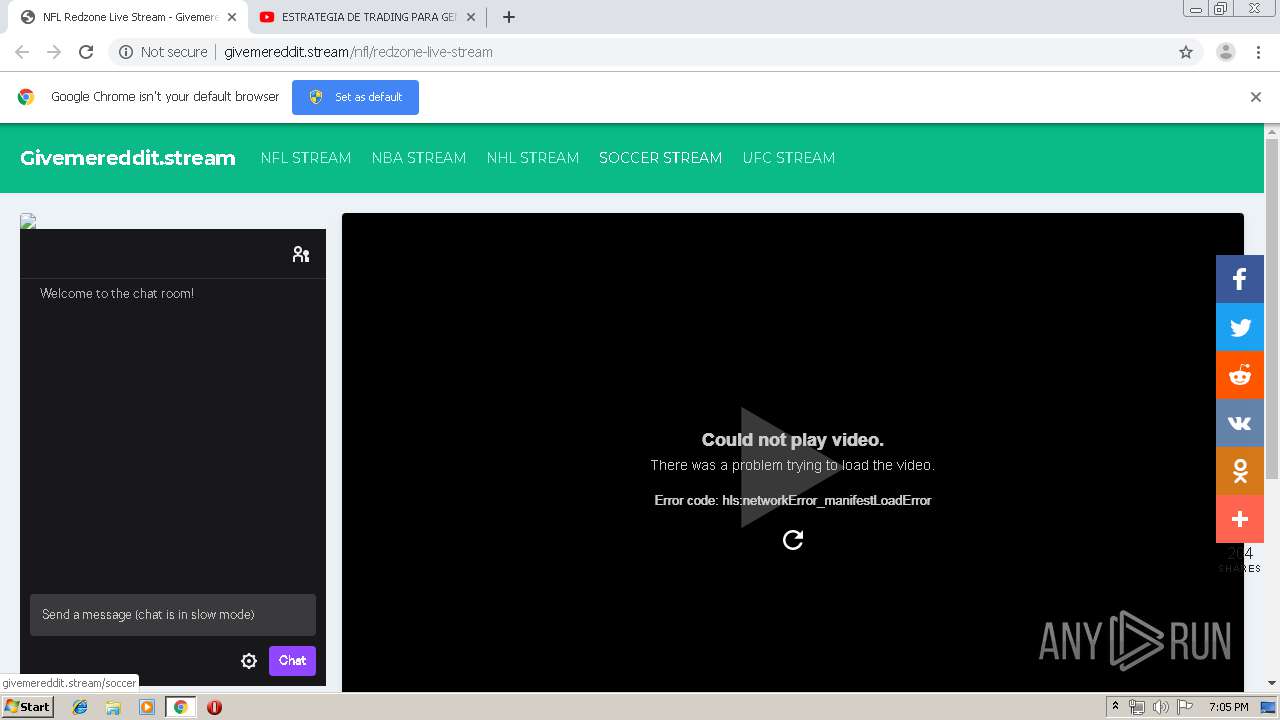Open chat settings with the gear icon
Screen dimensions: 1280x720
pos(249,661)
